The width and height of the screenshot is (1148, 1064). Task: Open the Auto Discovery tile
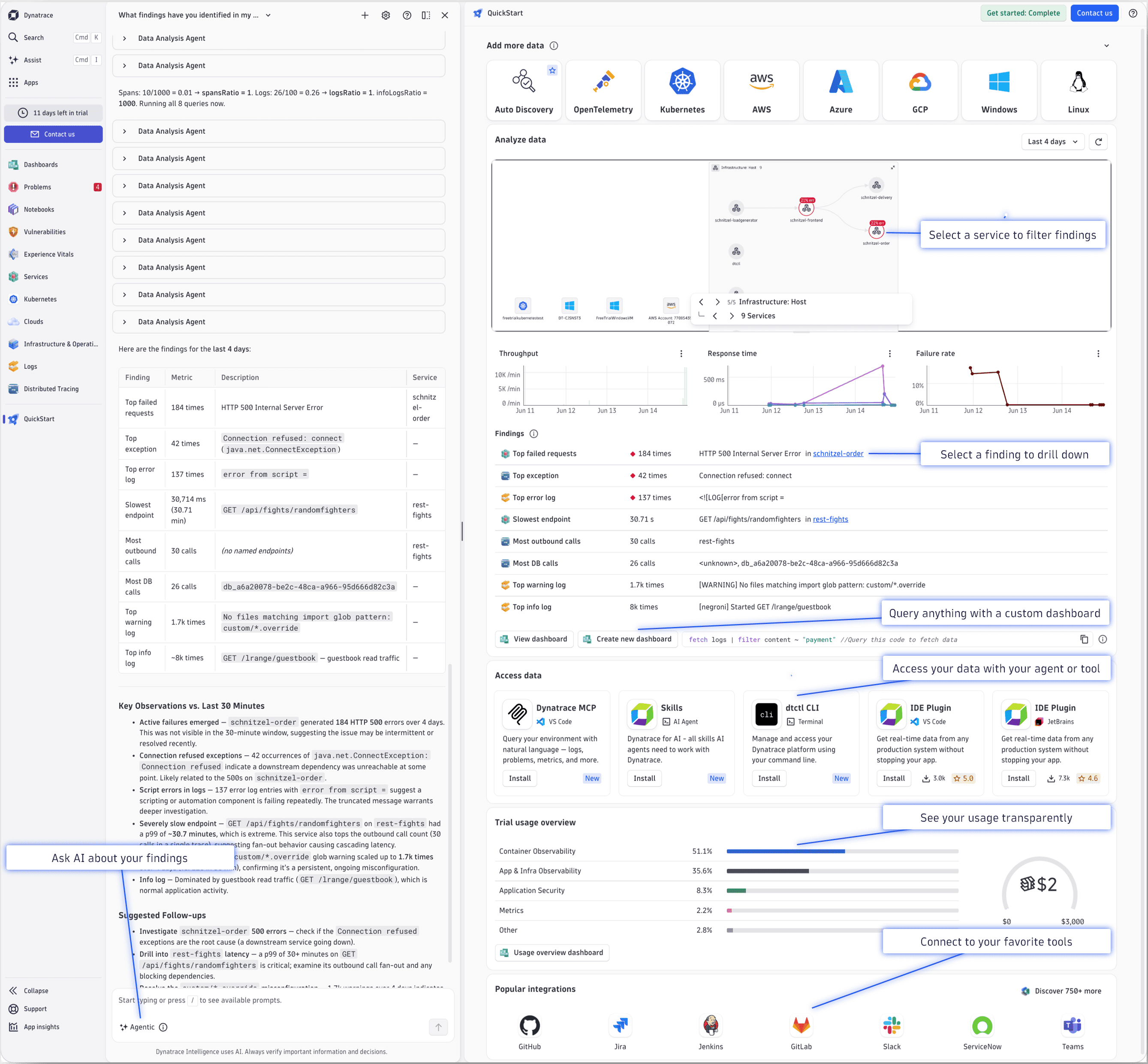(524, 90)
